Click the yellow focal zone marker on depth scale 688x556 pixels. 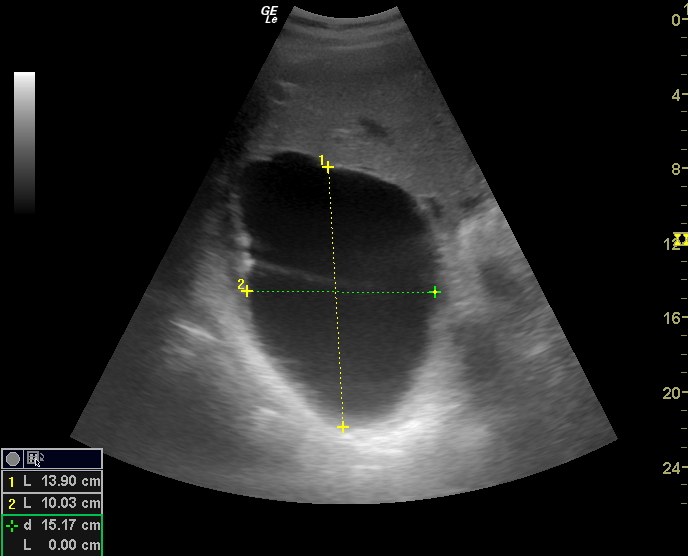coord(681,239)
